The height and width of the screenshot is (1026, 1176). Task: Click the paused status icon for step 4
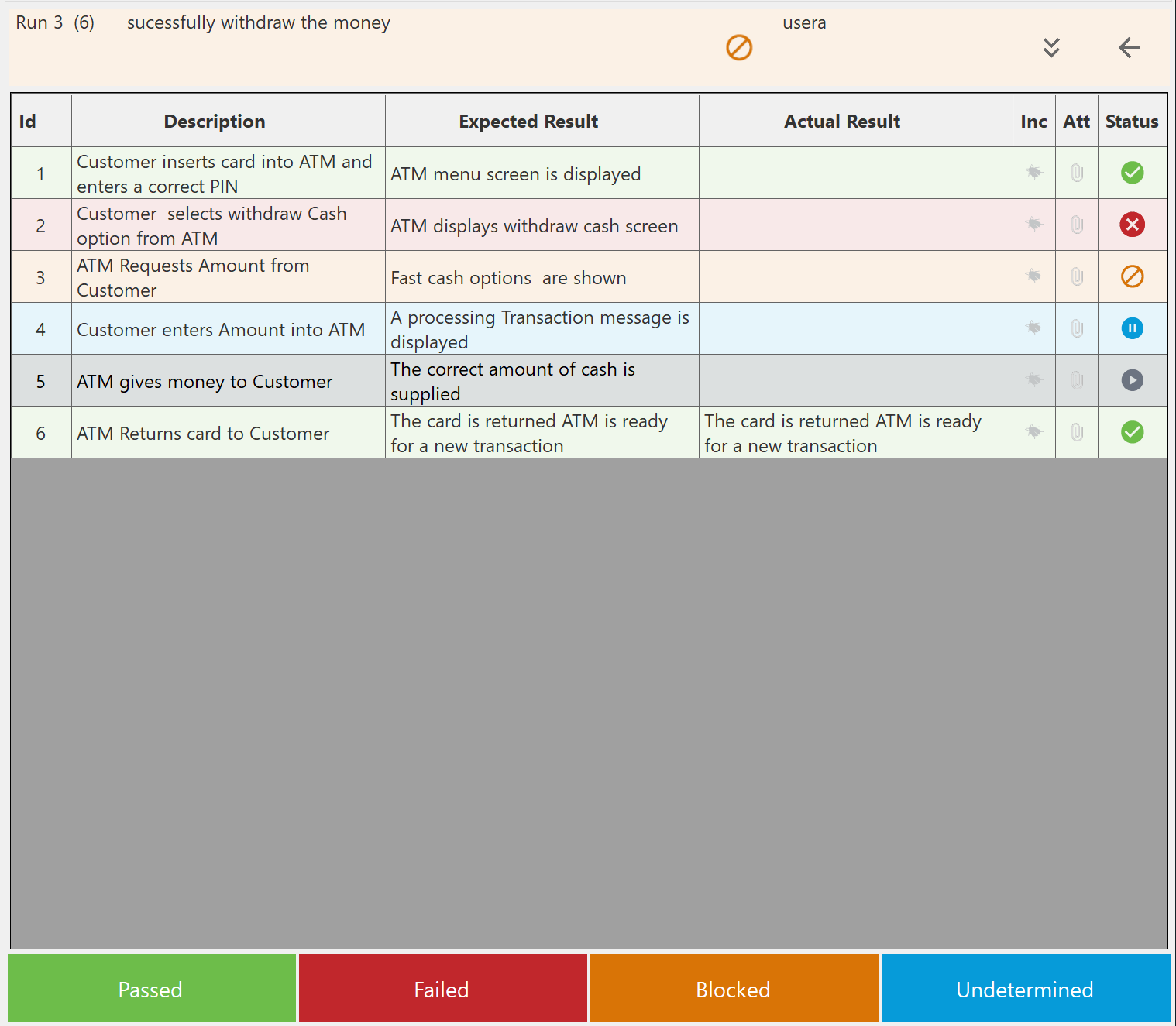[x=1132, y=328]
